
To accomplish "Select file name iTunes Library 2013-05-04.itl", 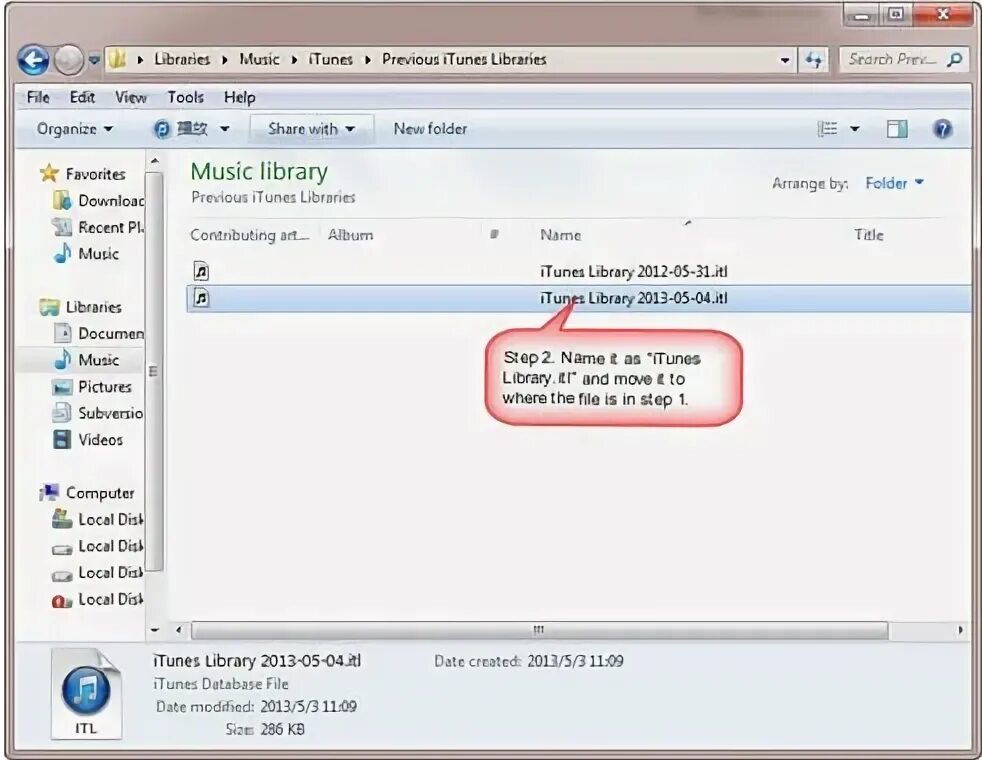I will (634, 298).
